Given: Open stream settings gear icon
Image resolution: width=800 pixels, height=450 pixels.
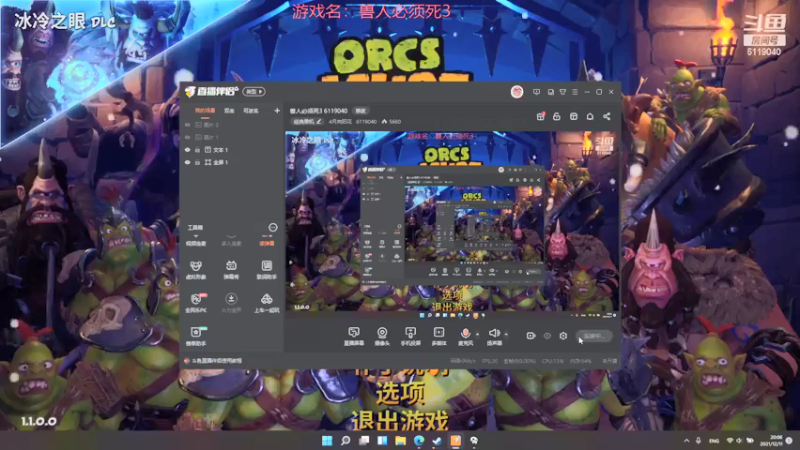Looking at the screenshot, I should 563,336.
